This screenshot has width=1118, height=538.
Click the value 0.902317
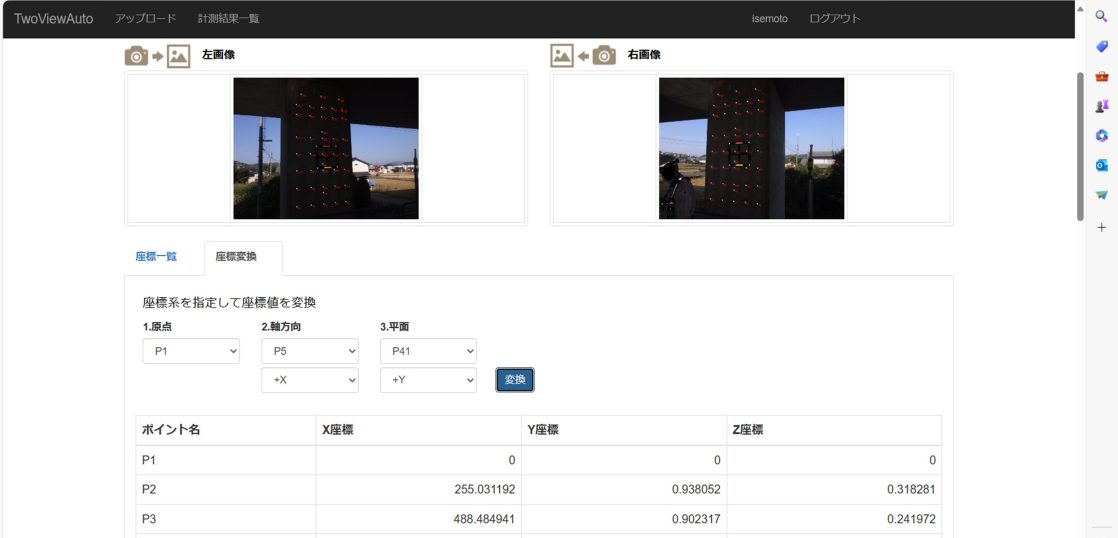point(694,519)
